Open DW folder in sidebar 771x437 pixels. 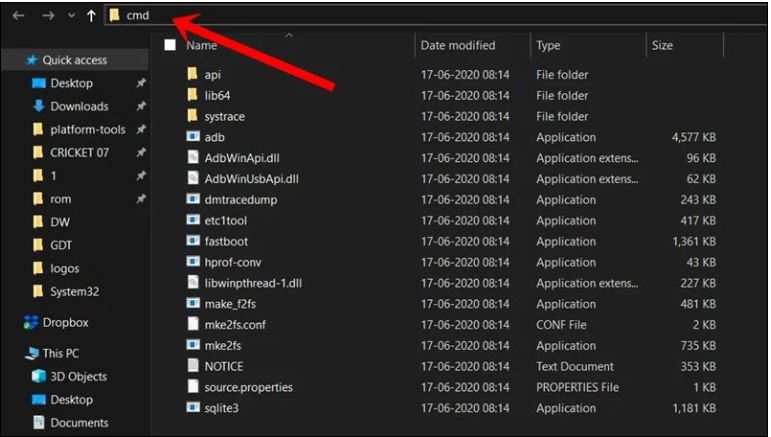(x=59, y=222)
